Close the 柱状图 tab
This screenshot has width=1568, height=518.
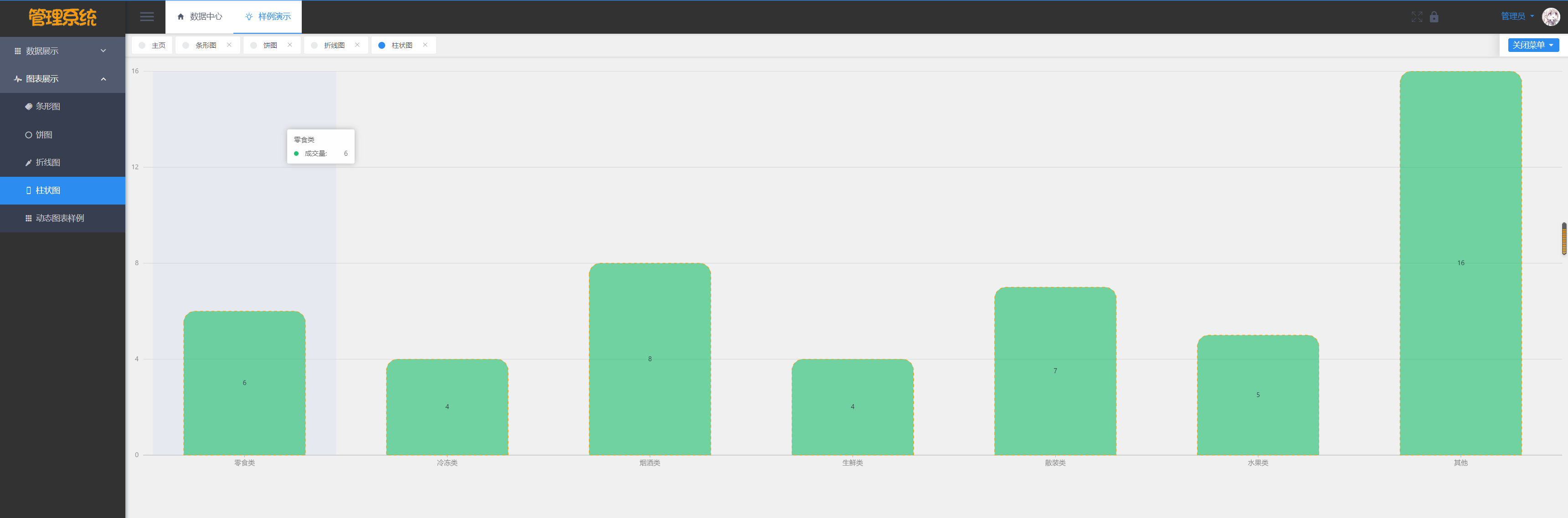point(425,45)
